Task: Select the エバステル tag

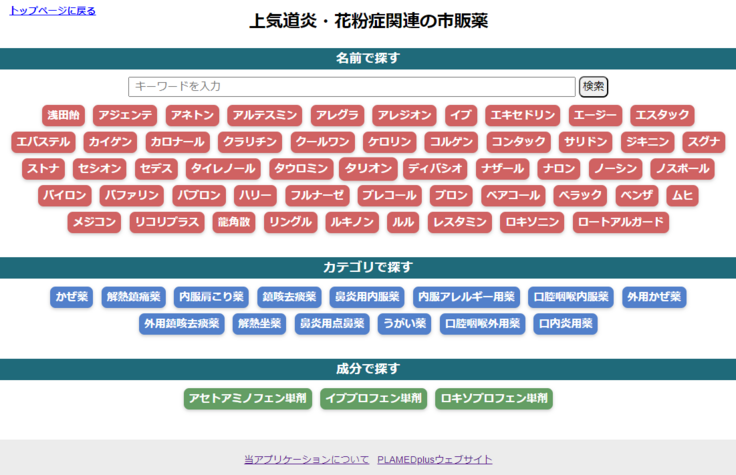Action: coord(43,142)
